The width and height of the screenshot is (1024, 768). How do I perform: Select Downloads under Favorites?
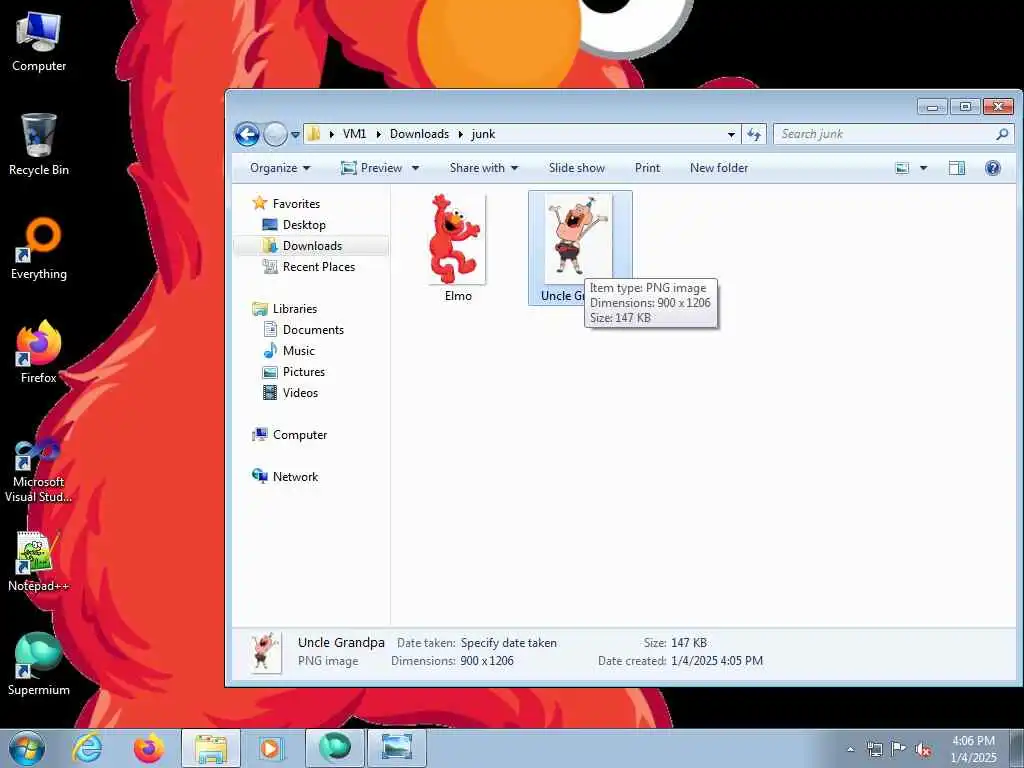point(312,246)
